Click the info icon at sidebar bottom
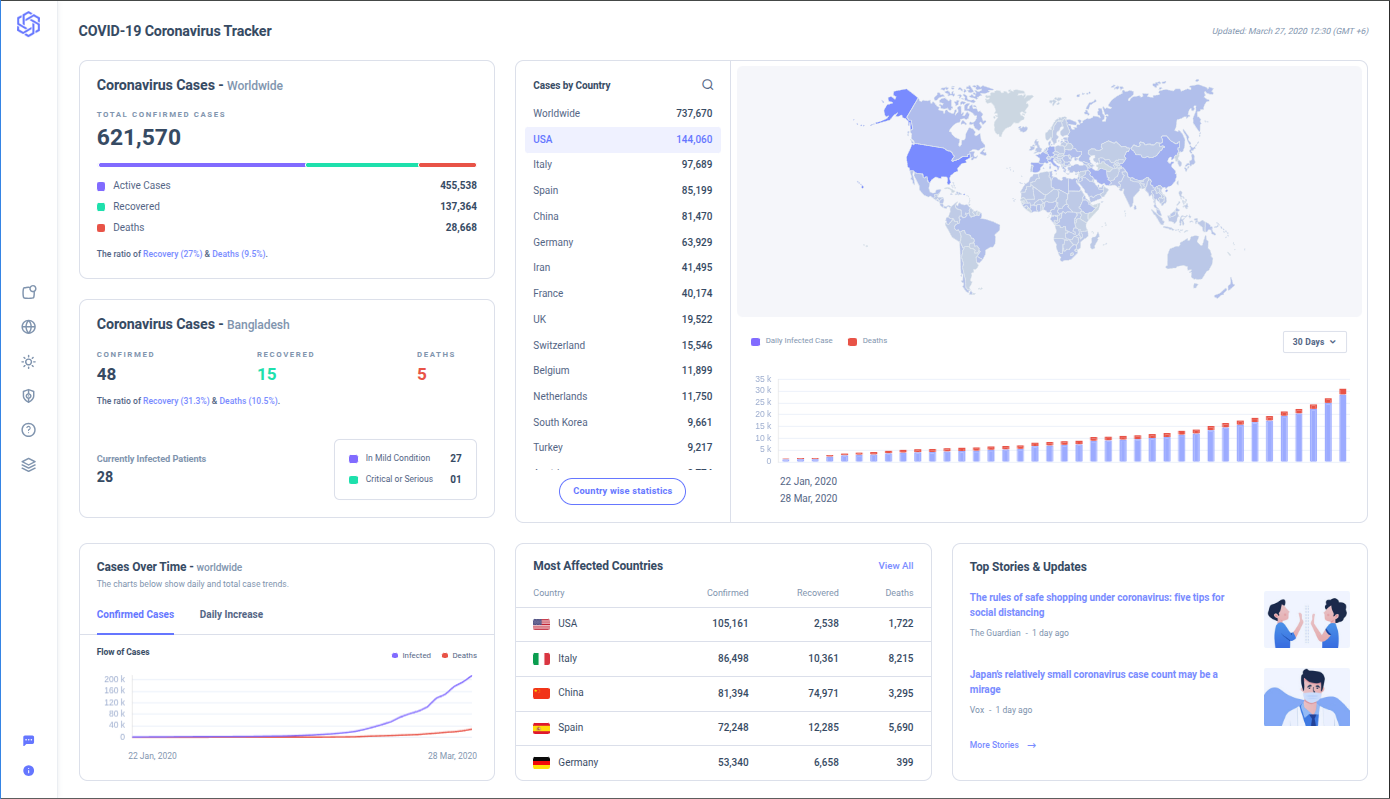The width and height of the screenshot is (1390, 799). [x=28, y=771]
